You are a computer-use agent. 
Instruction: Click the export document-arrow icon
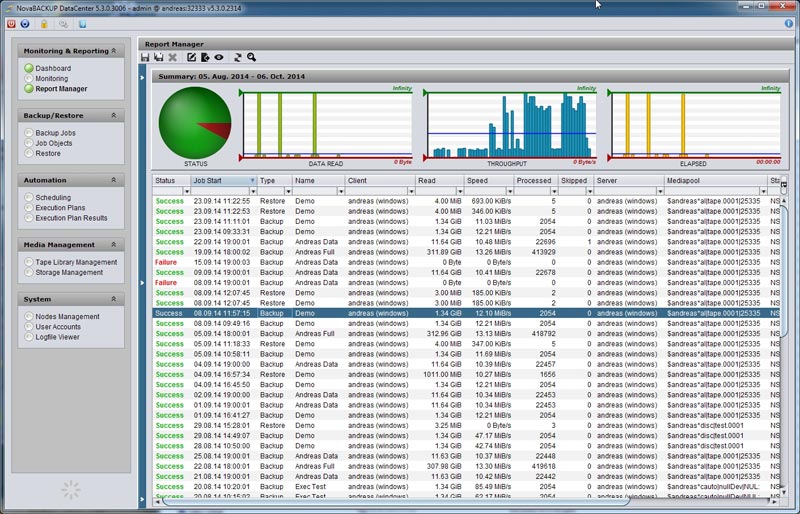(205, 57)
